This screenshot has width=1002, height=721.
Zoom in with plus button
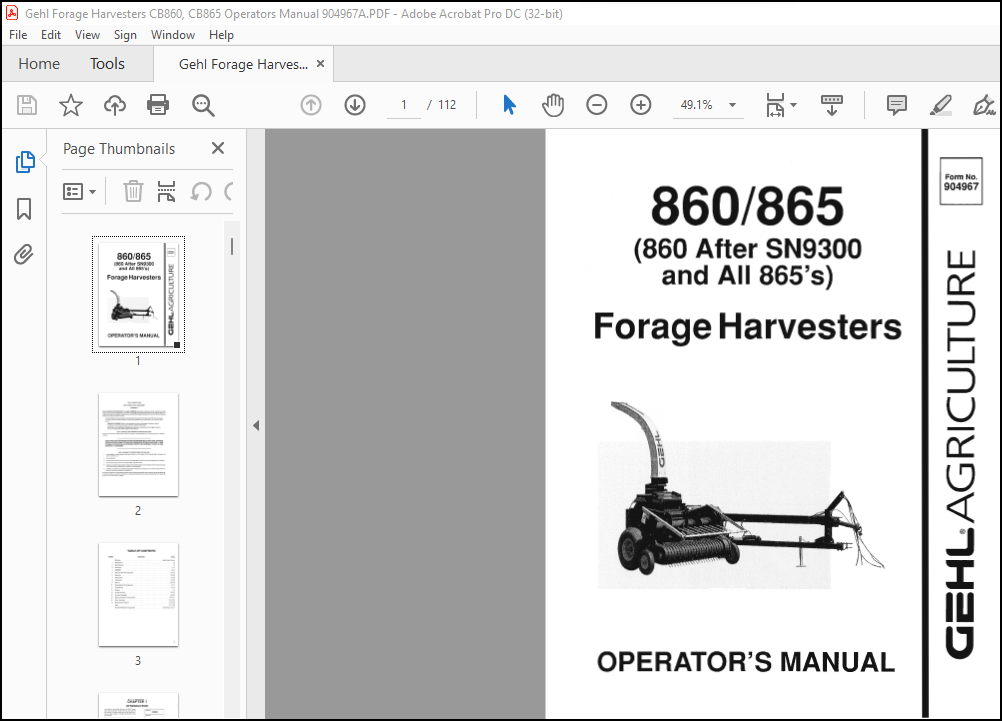point(640,105)
